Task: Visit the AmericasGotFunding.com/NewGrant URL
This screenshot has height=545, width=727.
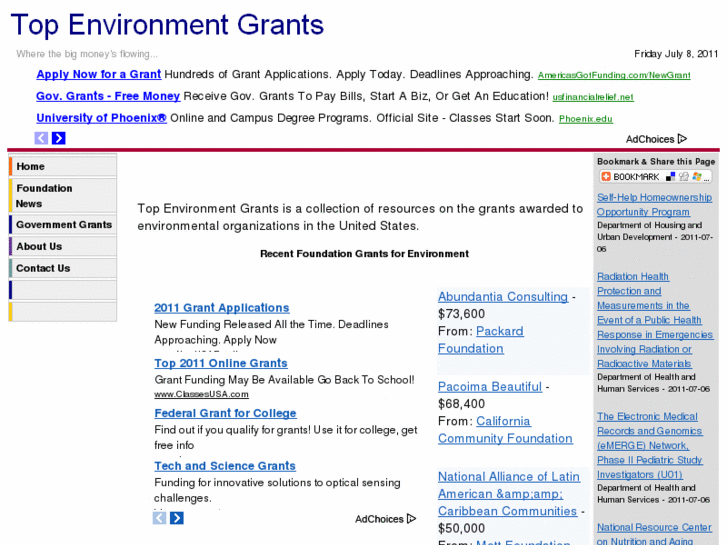Action: (614, 75)
